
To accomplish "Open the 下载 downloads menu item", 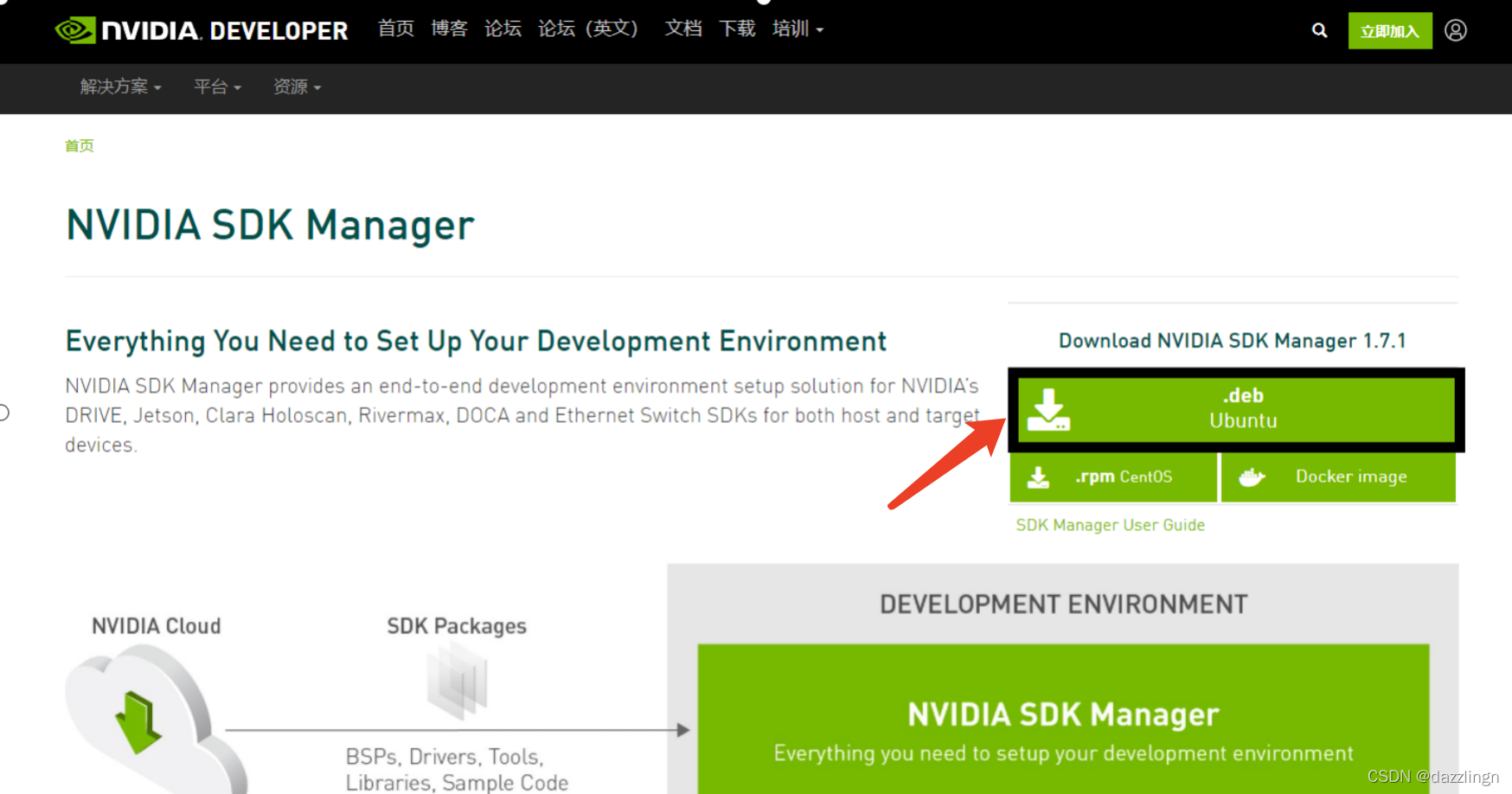I will click(x=737, y=29).
